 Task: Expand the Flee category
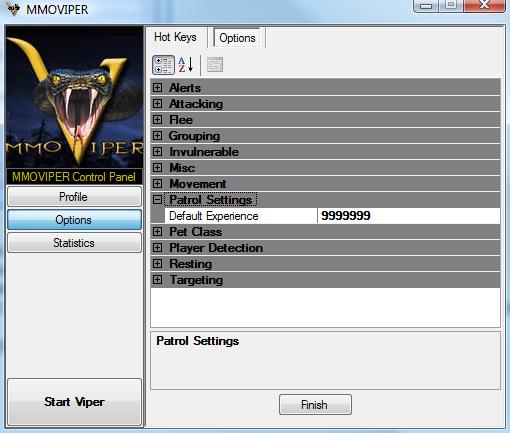157,120
